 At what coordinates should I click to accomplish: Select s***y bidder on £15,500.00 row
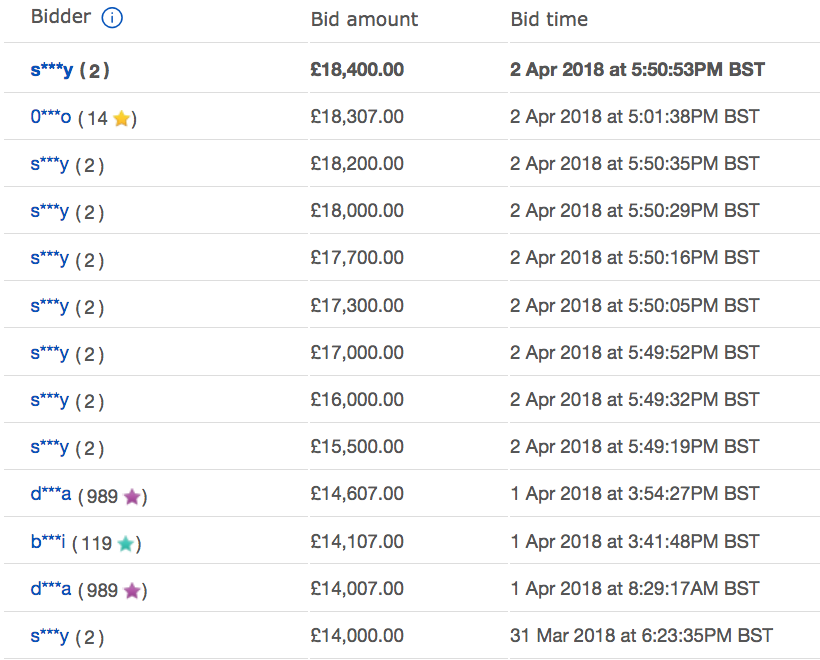point(49,448)
